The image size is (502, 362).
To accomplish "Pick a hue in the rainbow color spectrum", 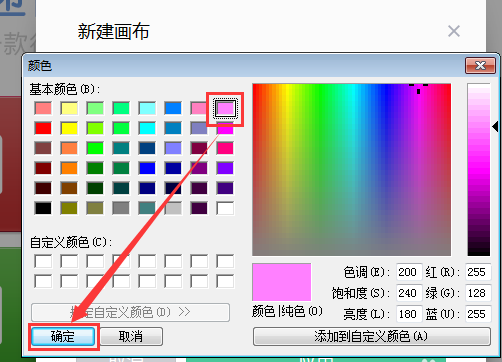I will [352, 170].
